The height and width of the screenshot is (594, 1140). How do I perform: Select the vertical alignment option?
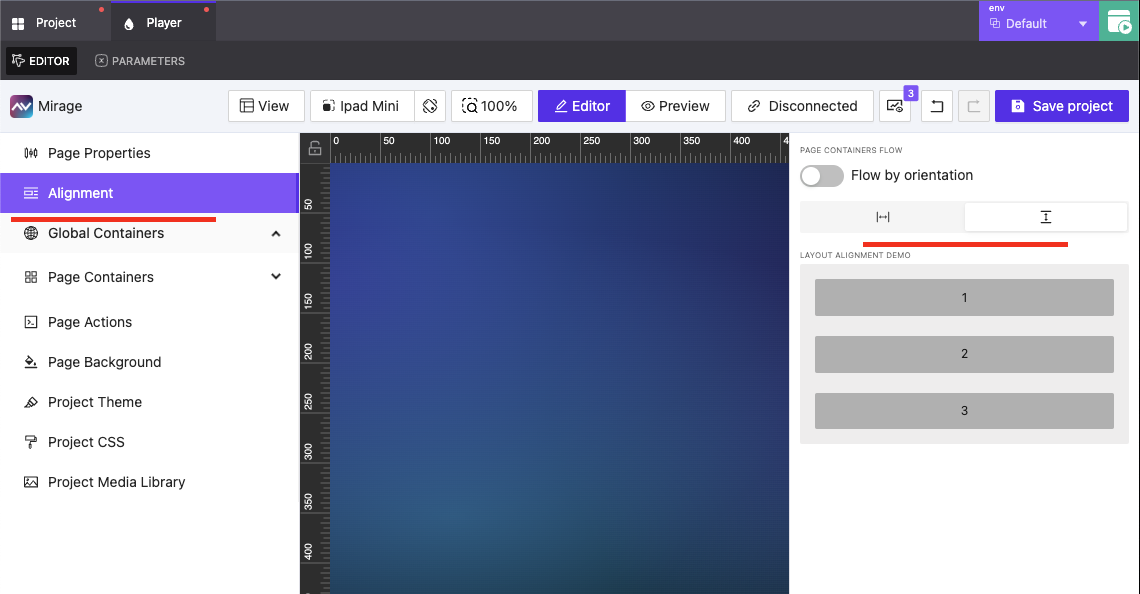click(x=1045, y=216)
